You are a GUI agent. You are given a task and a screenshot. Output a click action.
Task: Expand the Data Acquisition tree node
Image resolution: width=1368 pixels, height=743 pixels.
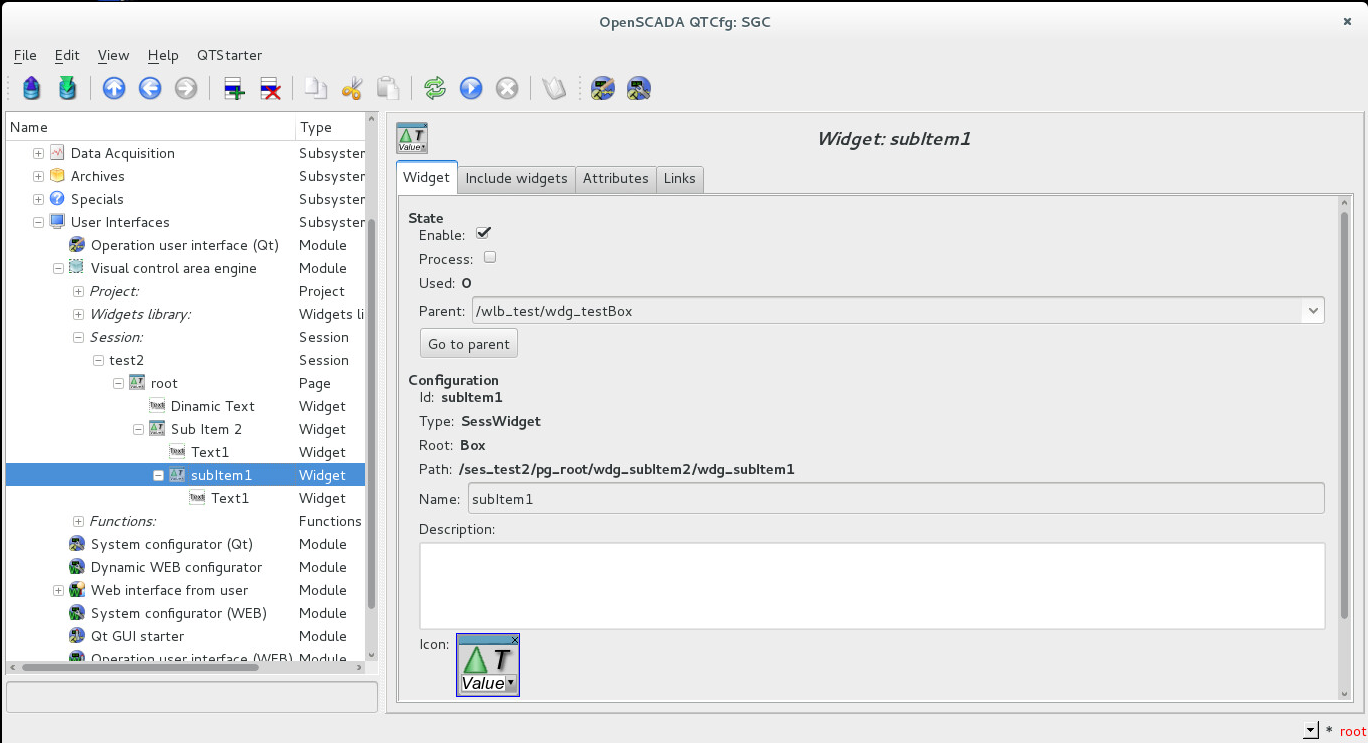point(38,153)
